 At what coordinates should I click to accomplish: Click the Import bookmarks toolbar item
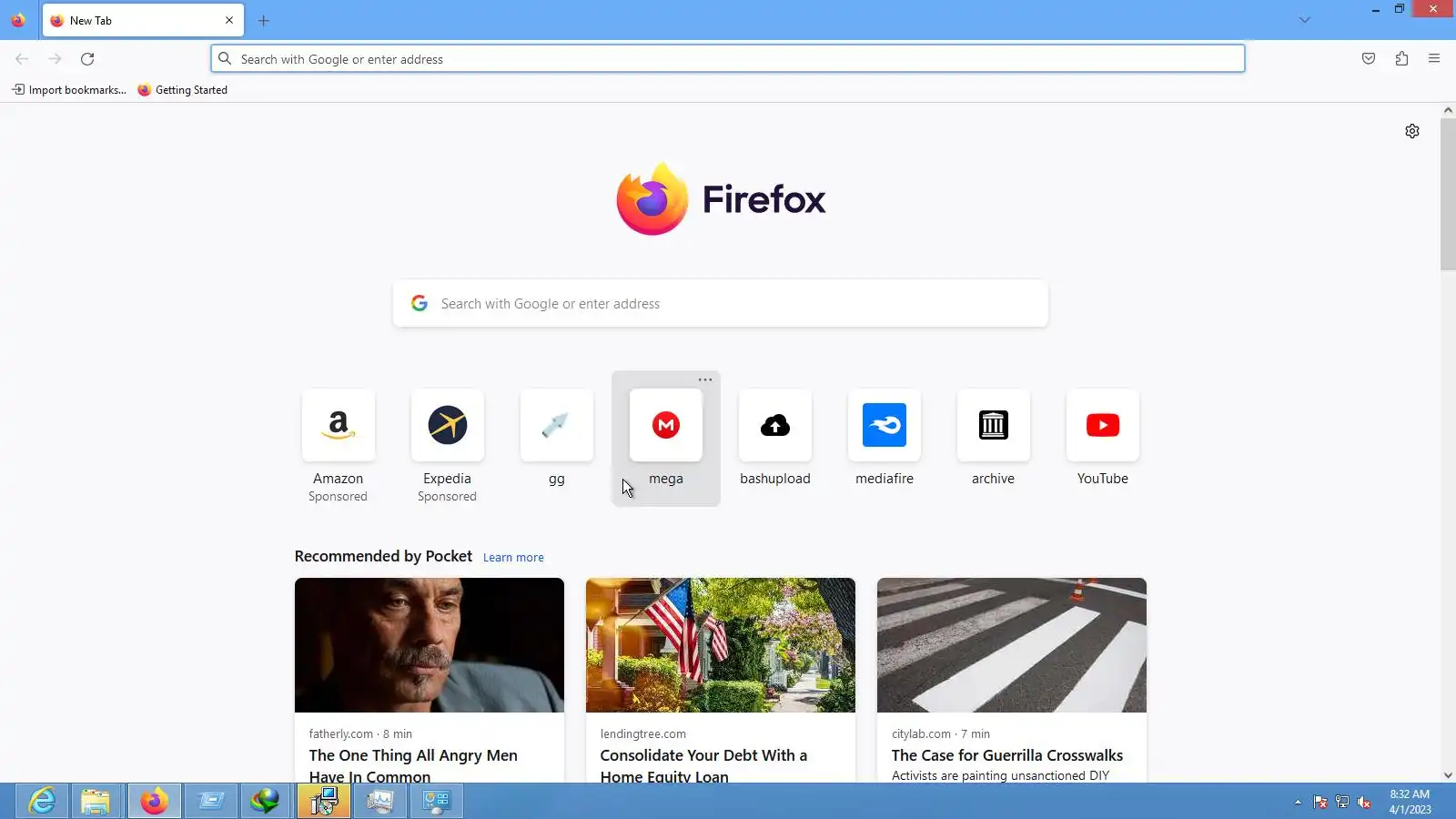coord(69,90)
